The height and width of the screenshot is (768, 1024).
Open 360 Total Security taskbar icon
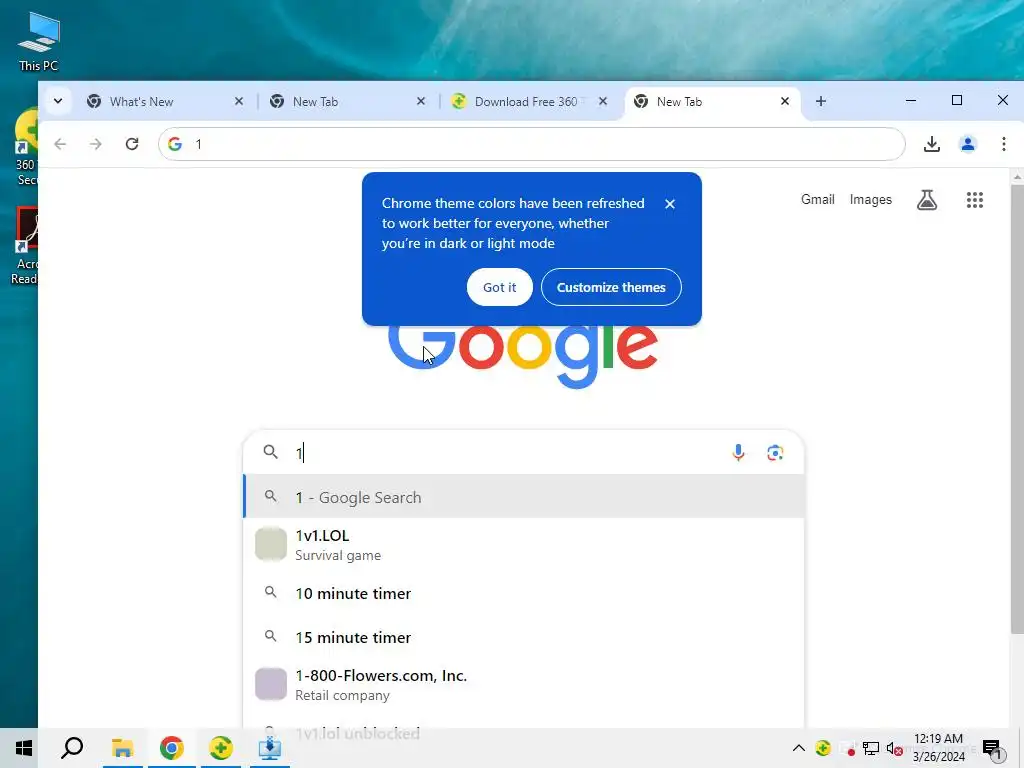pyautogui.click(x=221, y=748)
